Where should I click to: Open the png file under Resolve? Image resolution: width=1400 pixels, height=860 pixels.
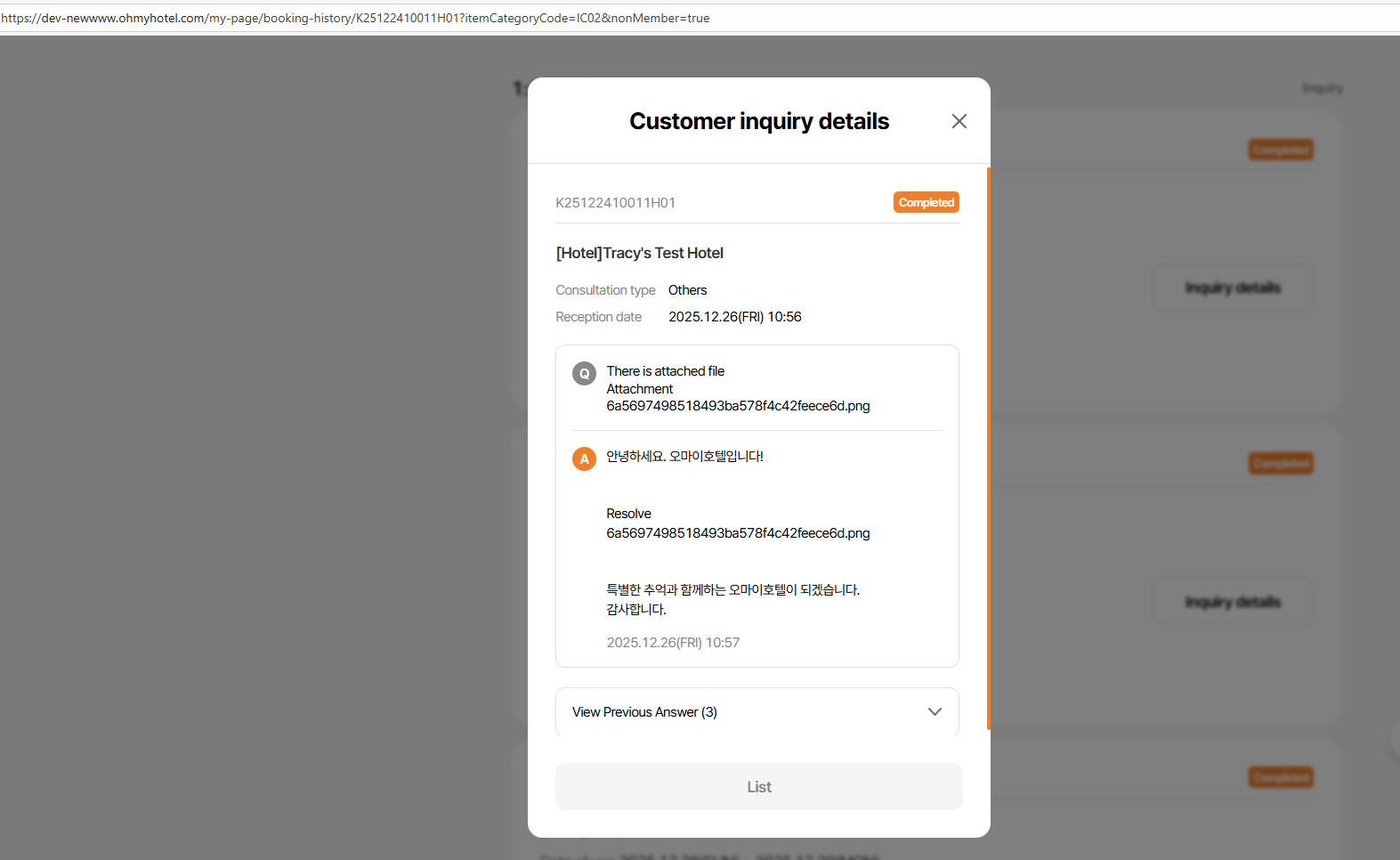click(x=738, y=533)
